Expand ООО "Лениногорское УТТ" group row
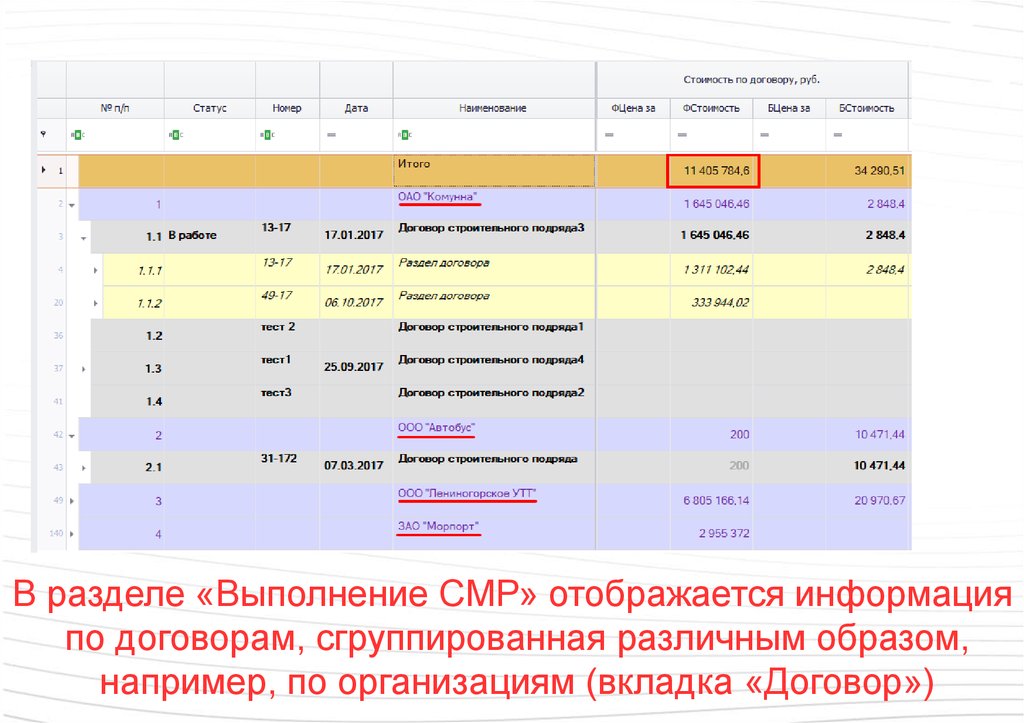The width and height of the screenshot is (1024, 723). 71,500
